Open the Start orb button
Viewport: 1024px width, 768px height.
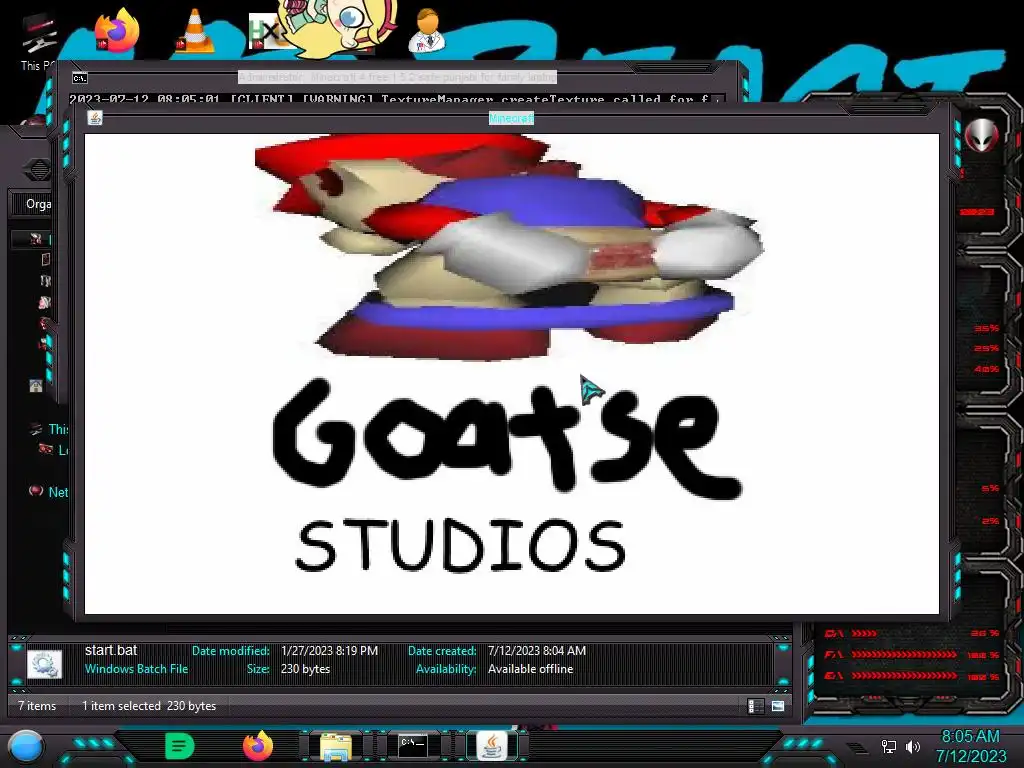coord(26,746)
